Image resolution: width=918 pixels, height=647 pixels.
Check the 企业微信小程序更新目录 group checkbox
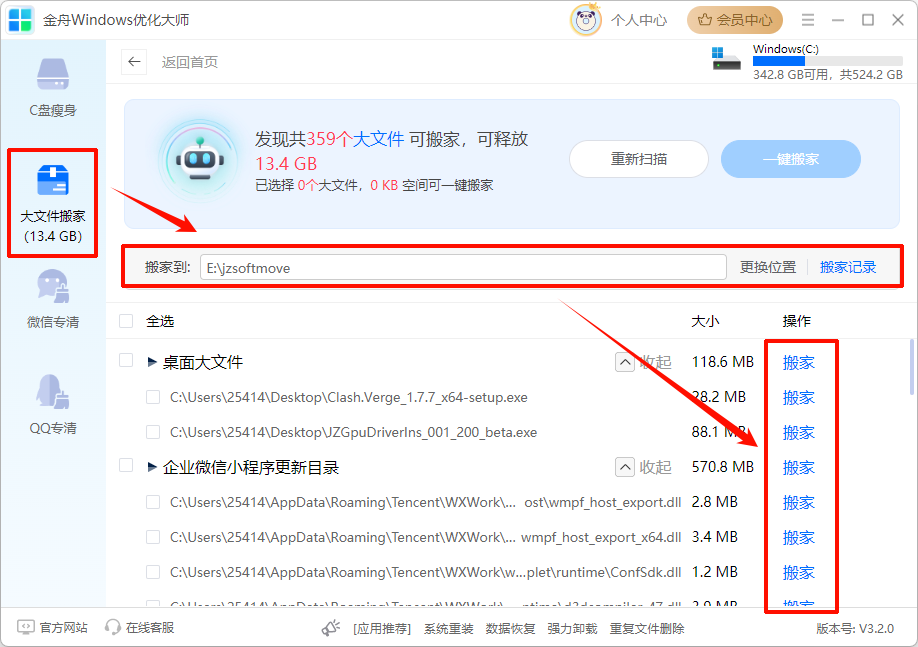point(126,465)
